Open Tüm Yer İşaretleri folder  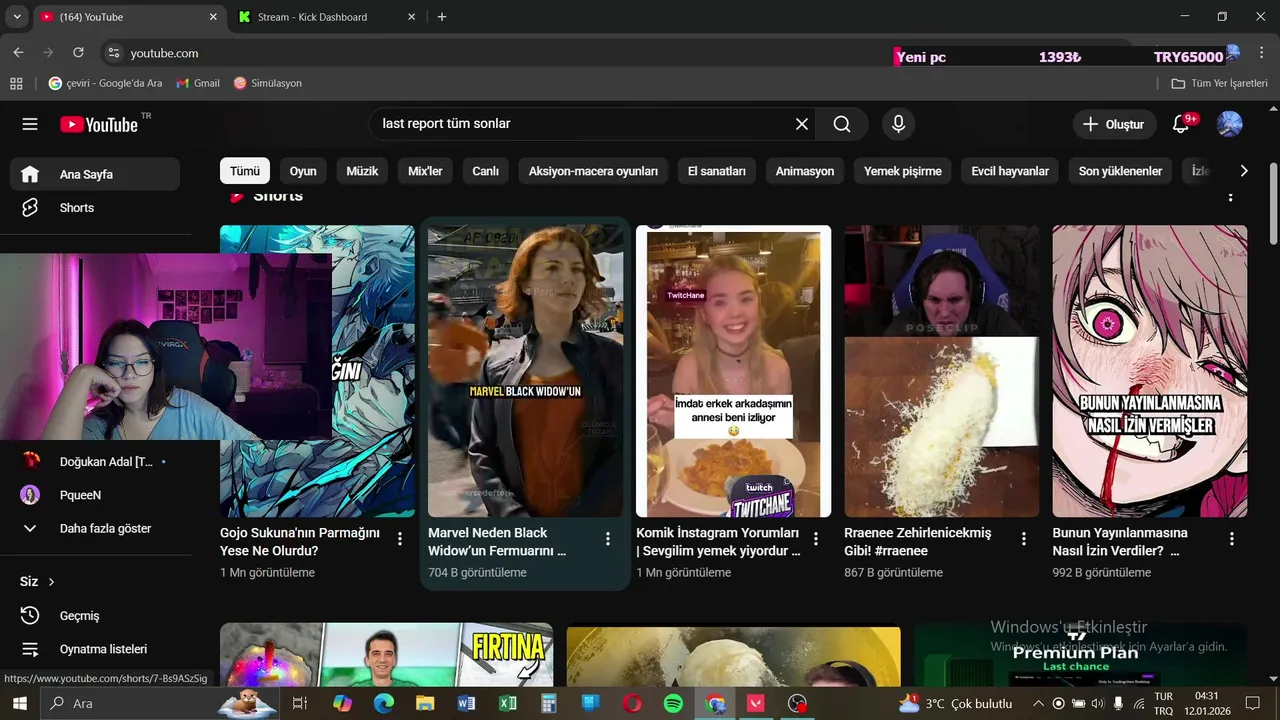click(1219, 83)
